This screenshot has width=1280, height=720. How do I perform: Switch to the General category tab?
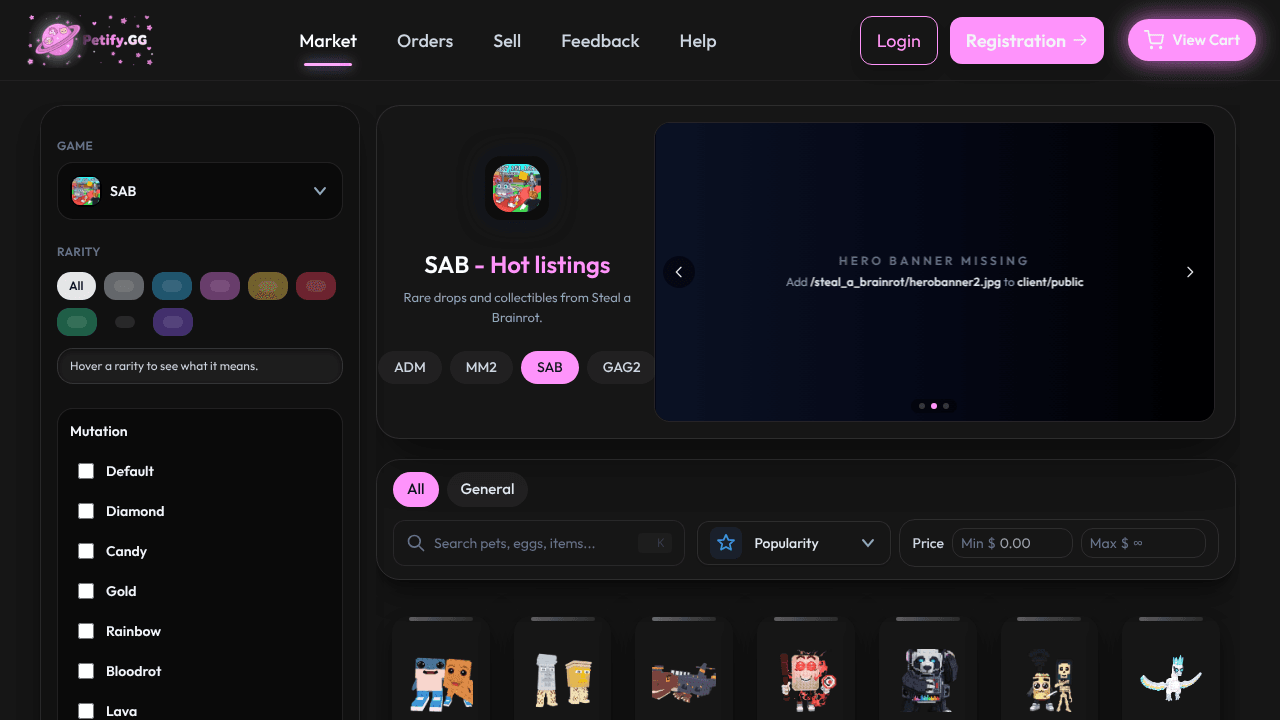click(x=487, y=489)
